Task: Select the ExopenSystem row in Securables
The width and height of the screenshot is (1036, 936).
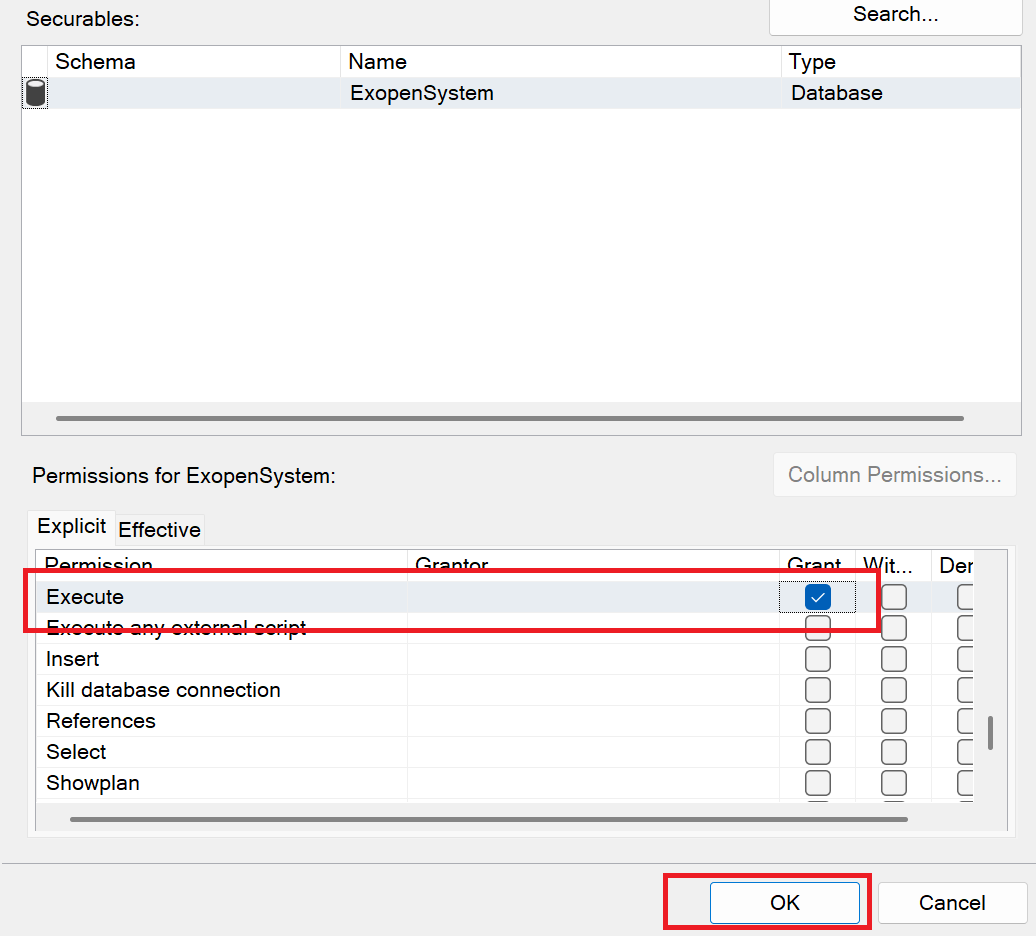Action: point(421,94)
